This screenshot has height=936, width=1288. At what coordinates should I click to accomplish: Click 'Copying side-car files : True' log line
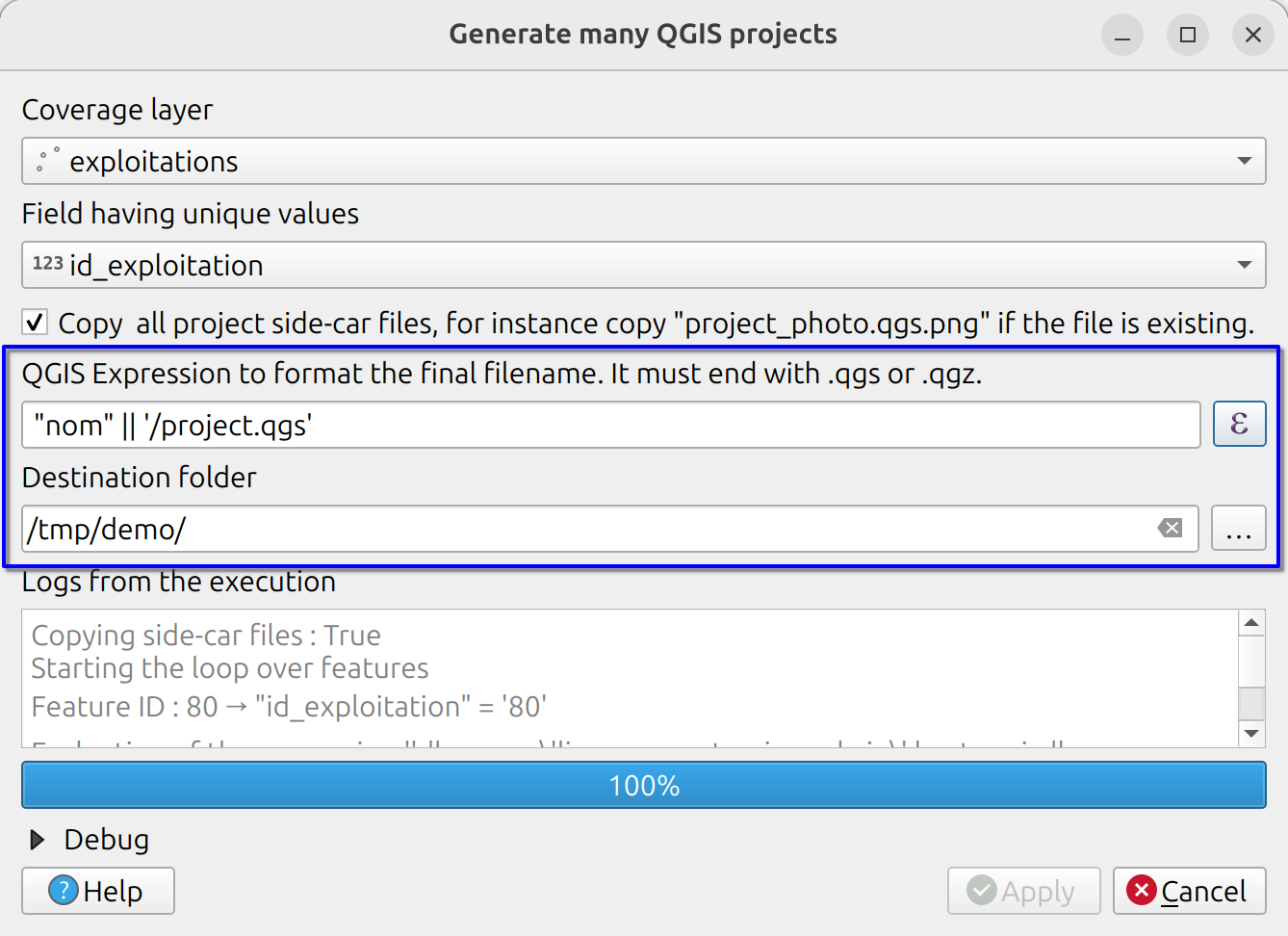pyautogui.click(x=206, y=636)
